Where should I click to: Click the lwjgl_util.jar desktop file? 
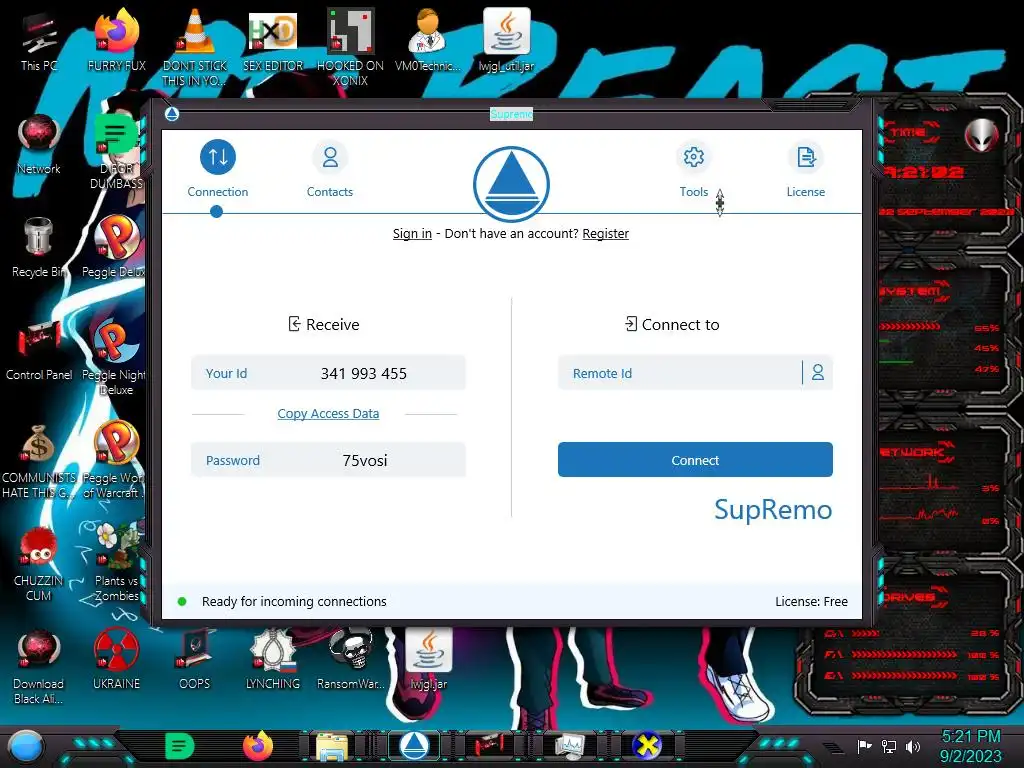coord(506,40)
